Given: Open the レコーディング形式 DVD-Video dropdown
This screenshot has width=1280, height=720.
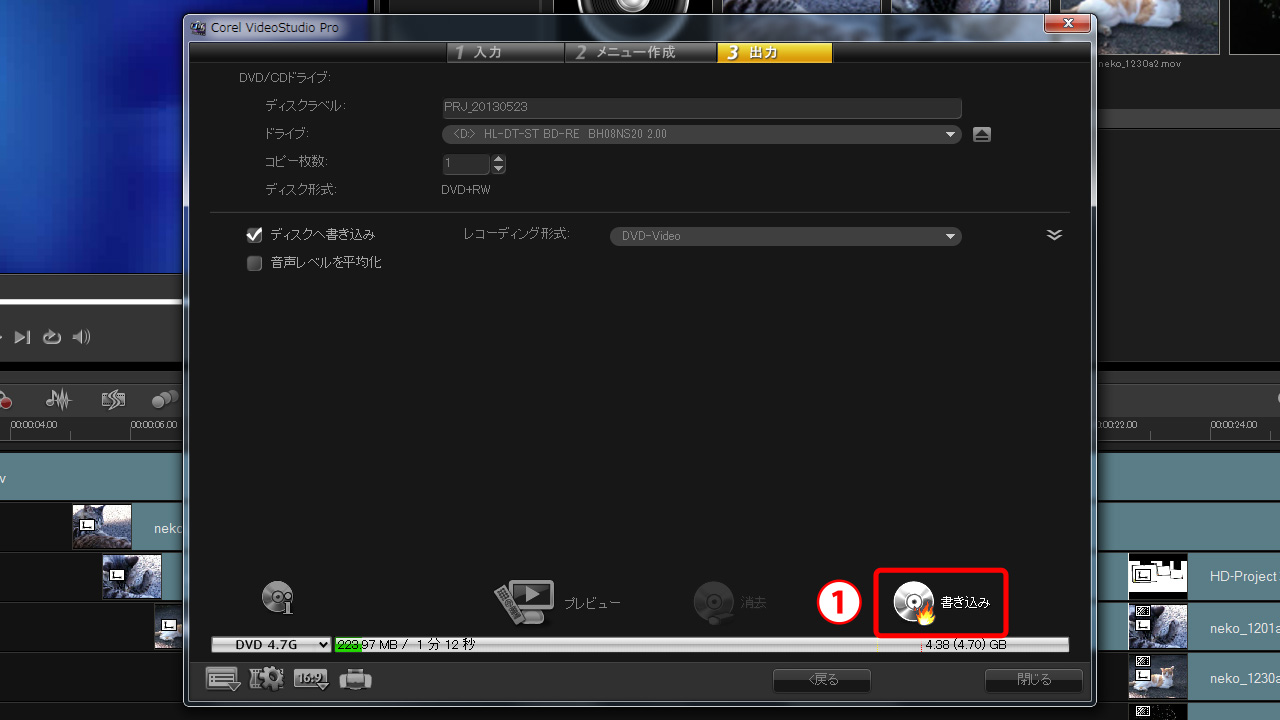Looking at the screenshot, I should [785, 236].
